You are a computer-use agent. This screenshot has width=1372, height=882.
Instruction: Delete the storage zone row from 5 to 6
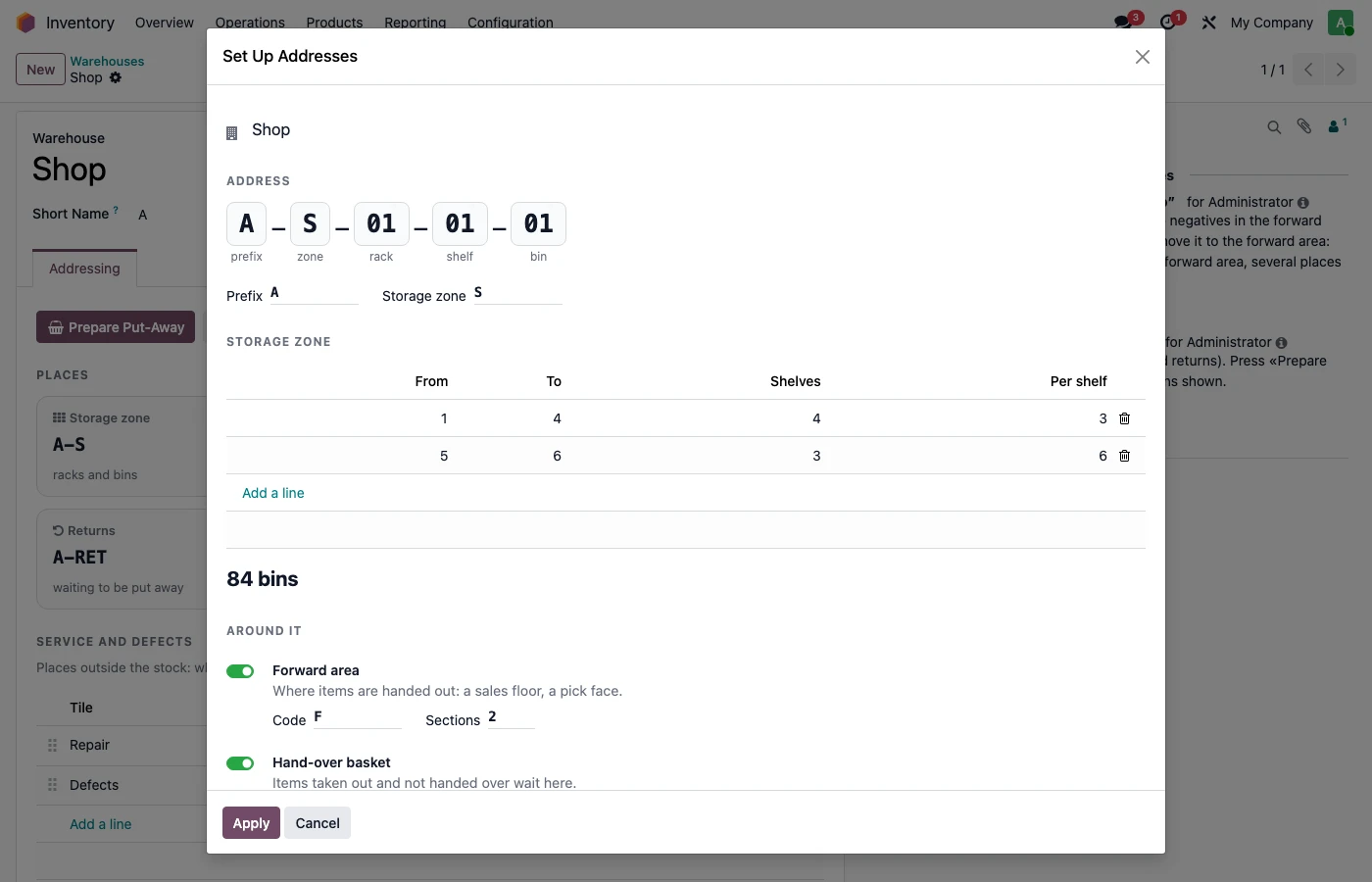click(x=1124, y=456)
